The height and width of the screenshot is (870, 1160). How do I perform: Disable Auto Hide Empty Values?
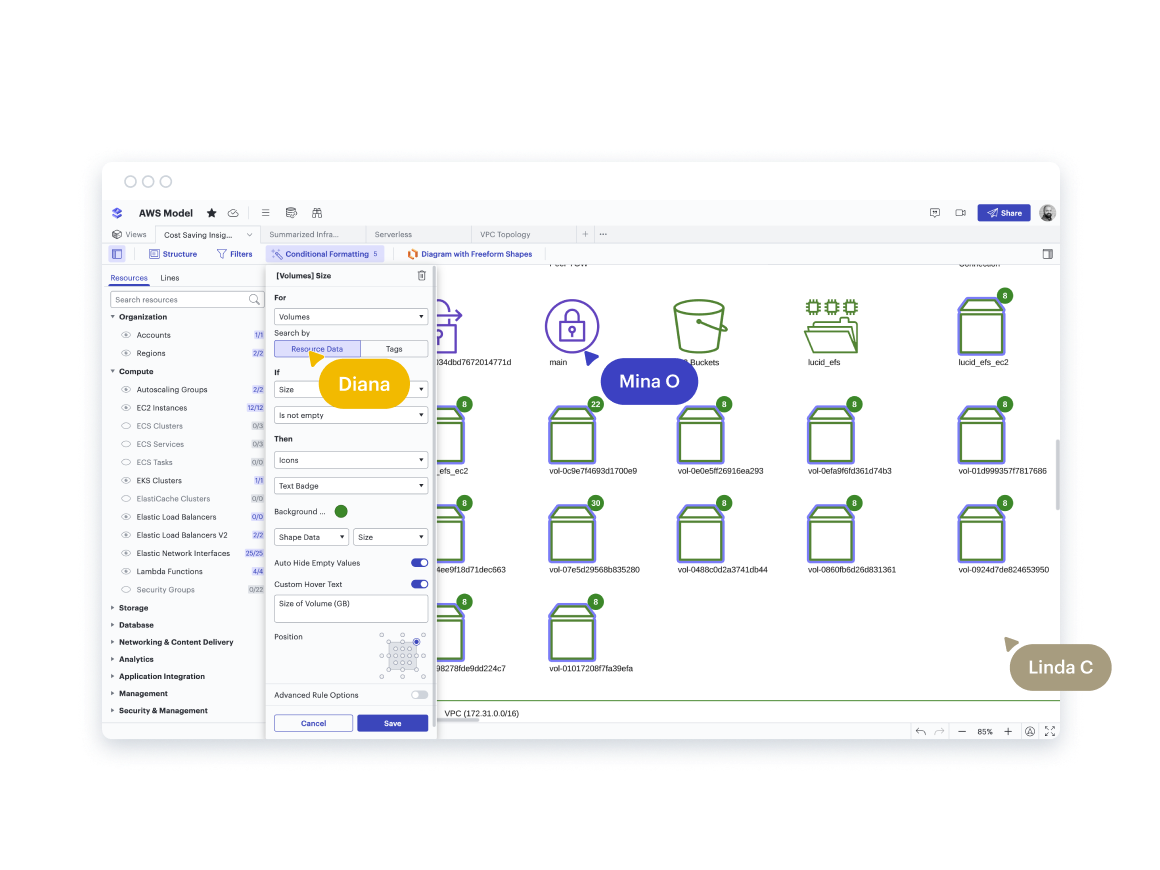point(418,563)
